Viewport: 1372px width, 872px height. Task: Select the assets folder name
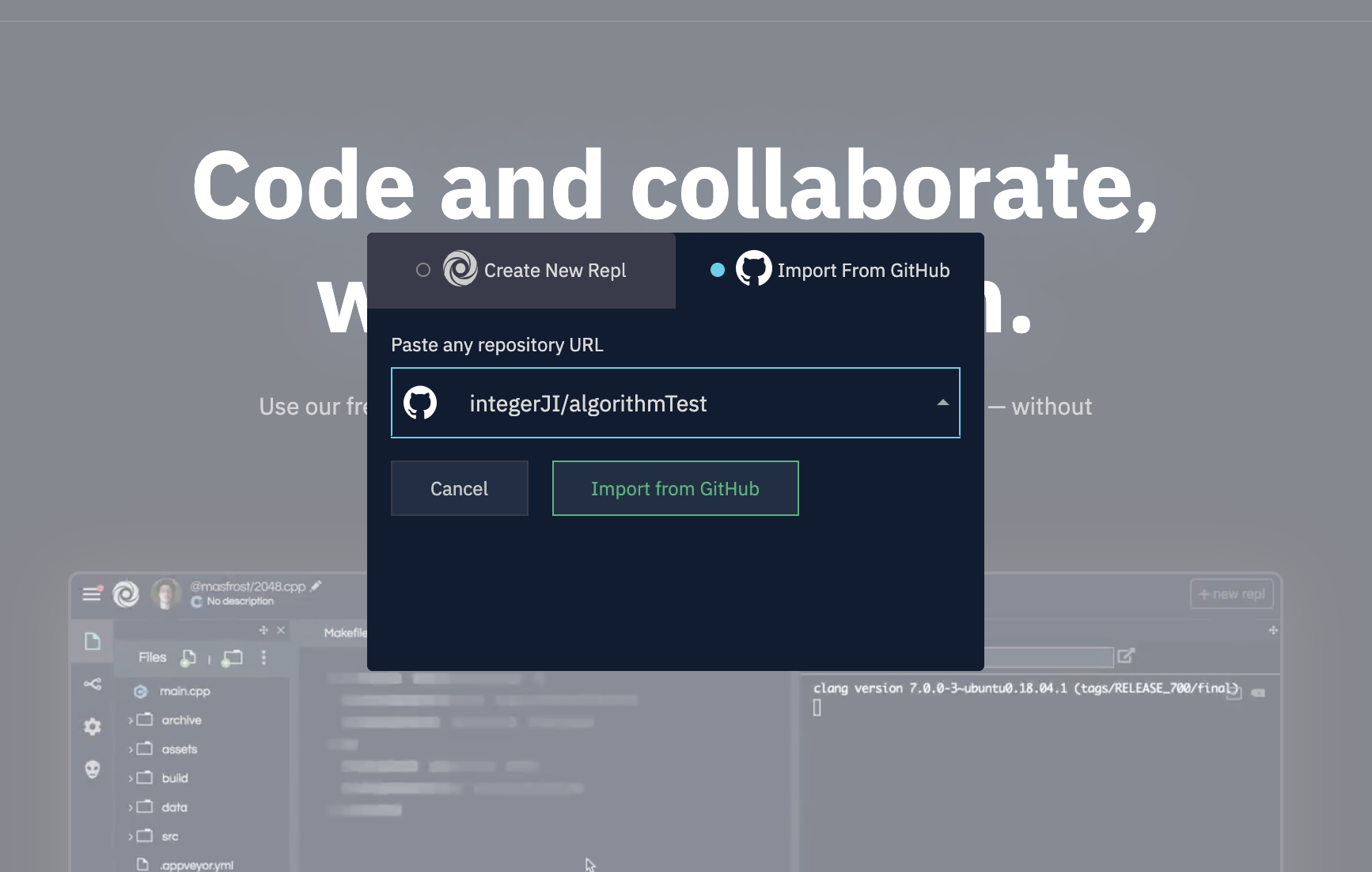pos(180,749)
